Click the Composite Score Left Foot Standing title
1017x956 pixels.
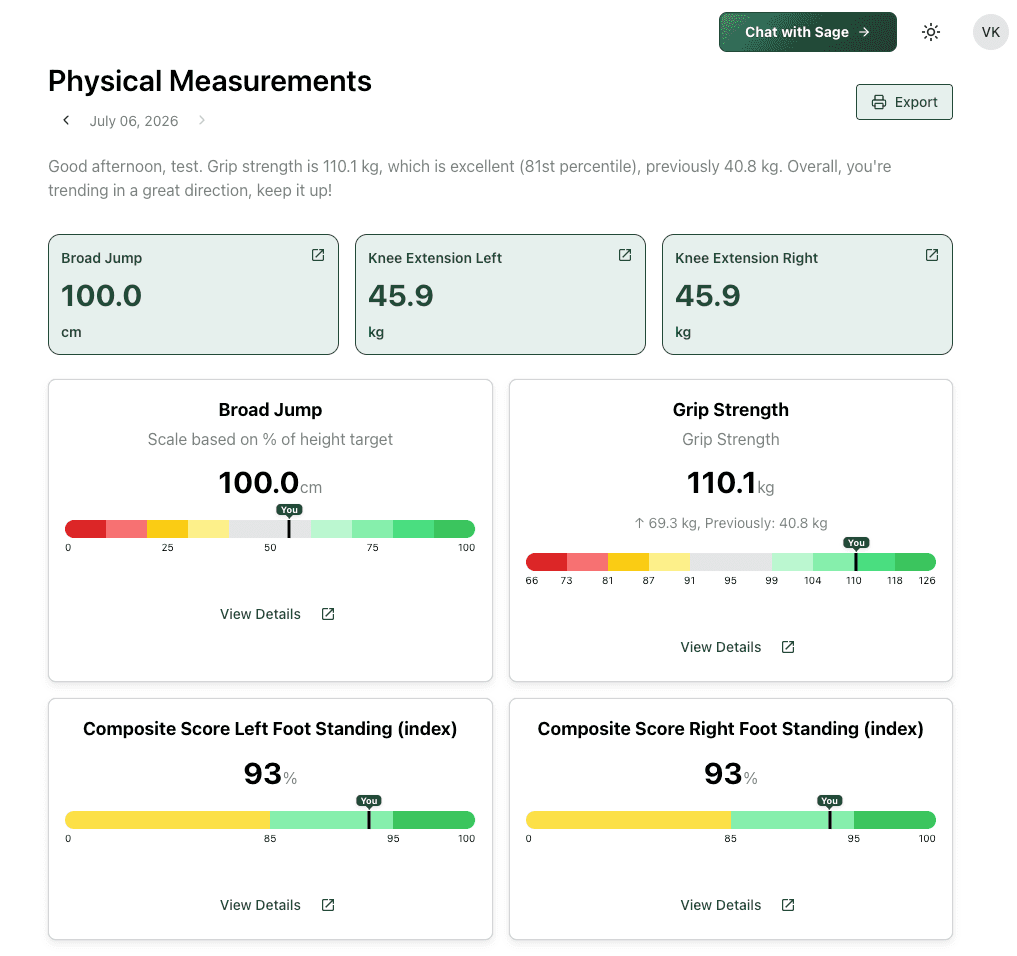click(270, 729)
